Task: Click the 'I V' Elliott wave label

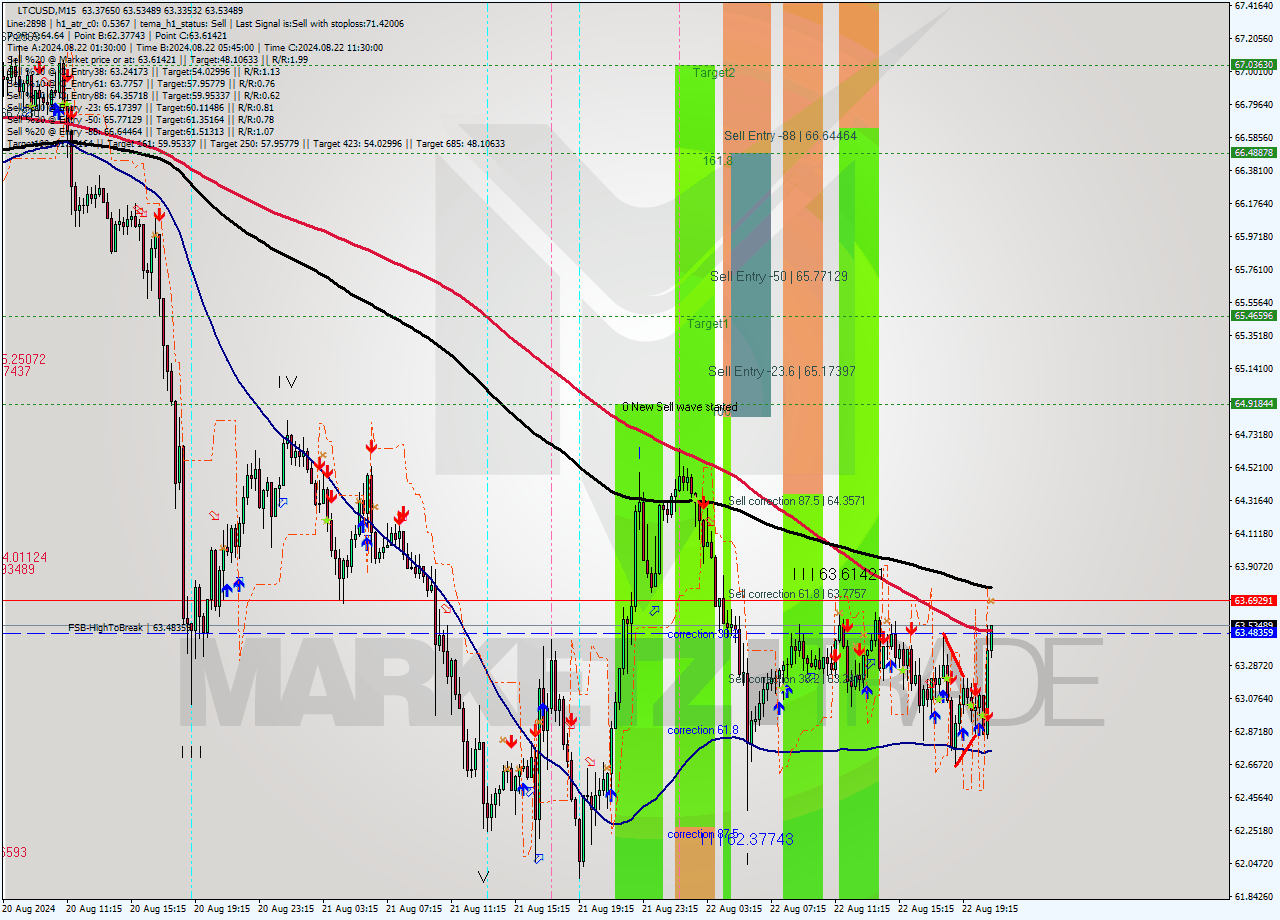Action: tap(288, 381)
